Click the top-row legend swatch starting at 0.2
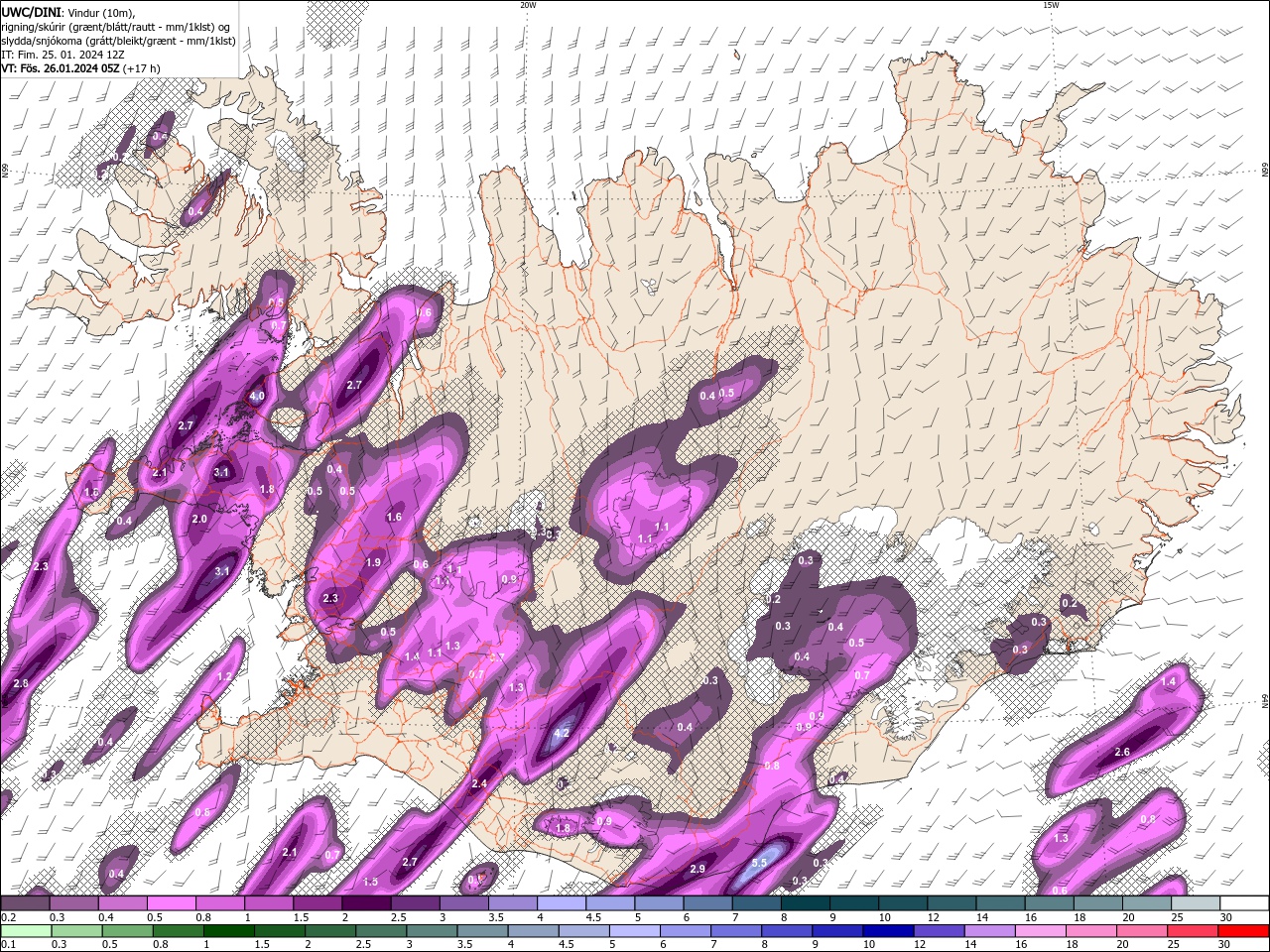 pos(25,903)
